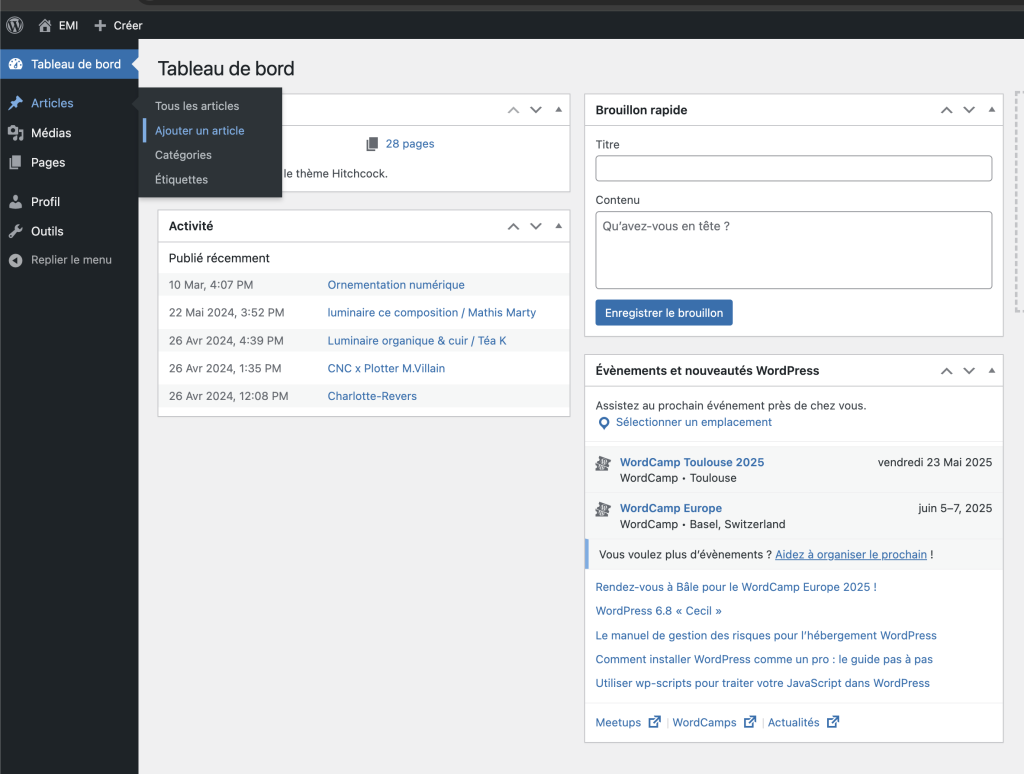1024x774 pixels.
Task: Click the Articles pushpin icon
Action: [x=16, y=103]
